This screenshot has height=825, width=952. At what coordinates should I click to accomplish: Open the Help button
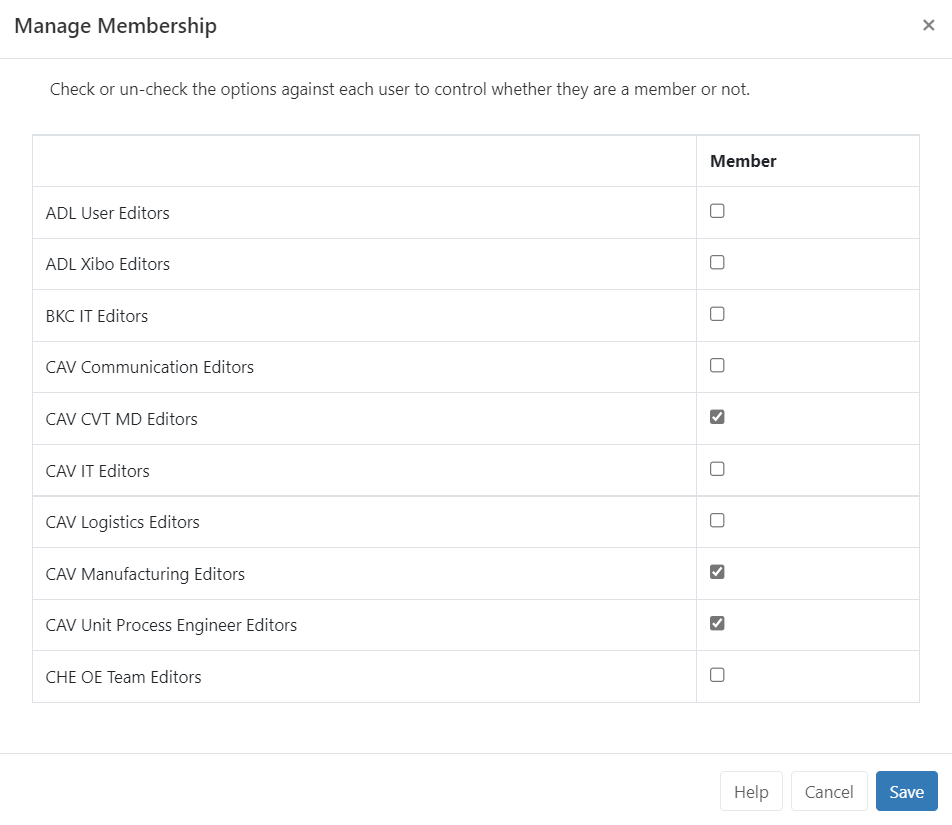[751, 791]
